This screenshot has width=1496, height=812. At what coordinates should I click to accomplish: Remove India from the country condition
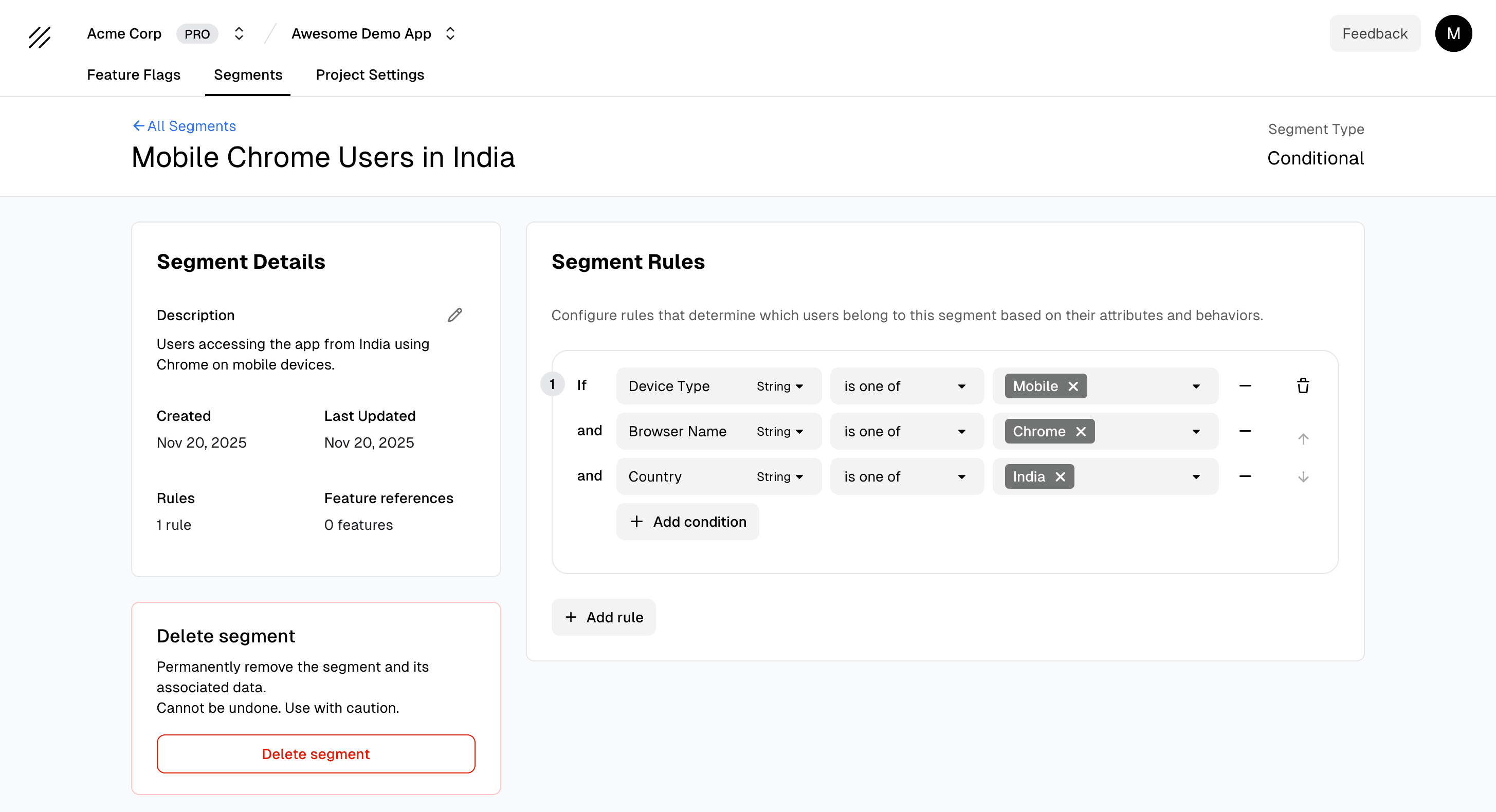1060,476
